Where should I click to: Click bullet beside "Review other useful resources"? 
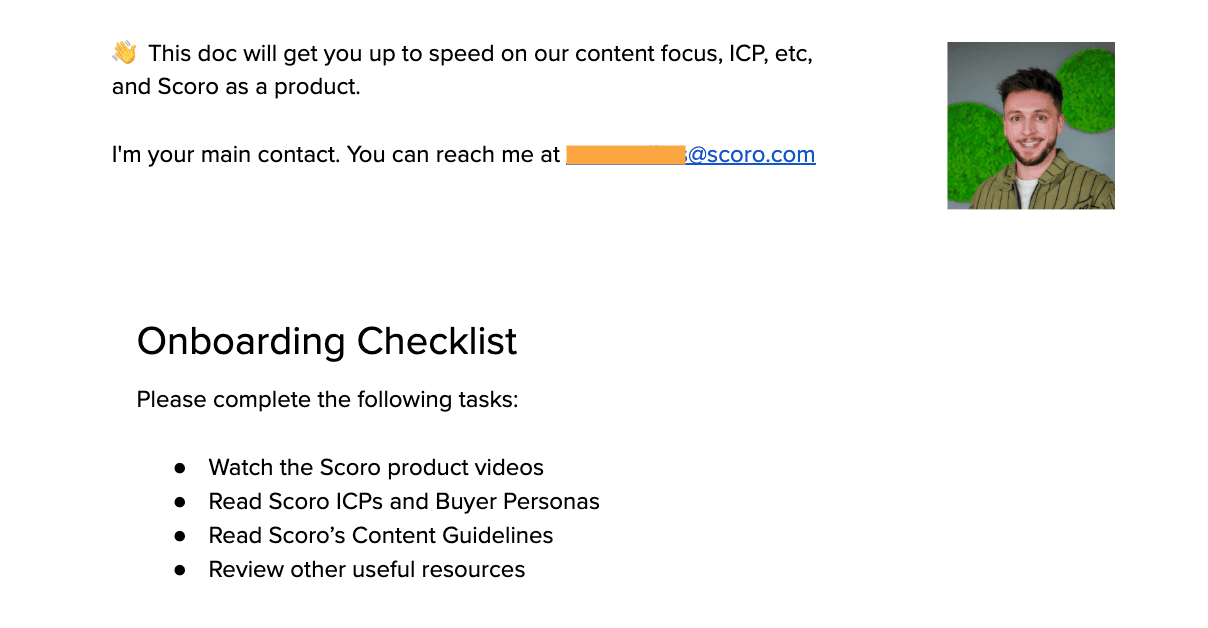[180, 569]
